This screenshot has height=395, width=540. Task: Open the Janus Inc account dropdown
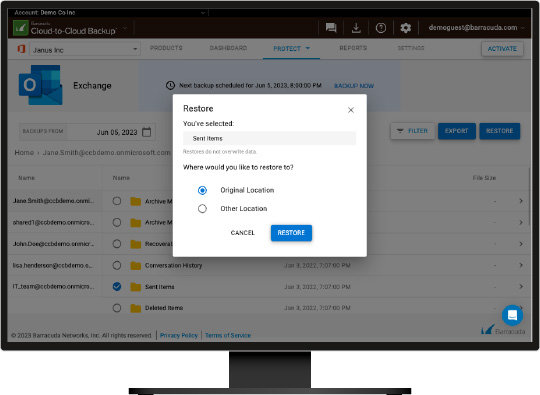85,50
